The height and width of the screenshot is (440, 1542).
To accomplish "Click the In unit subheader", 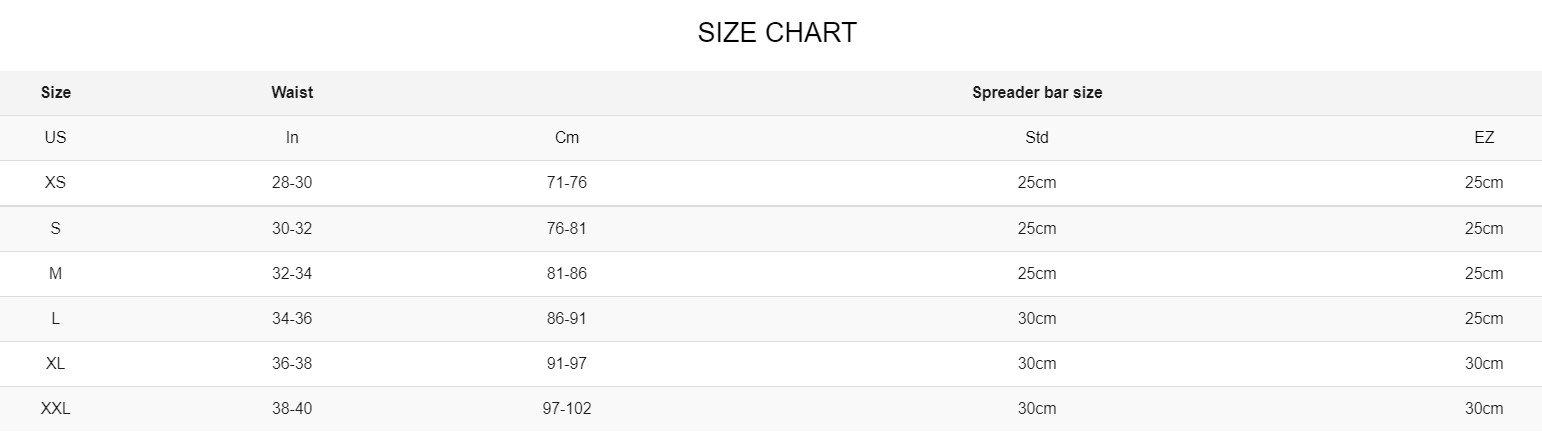I will pos(292,138).
